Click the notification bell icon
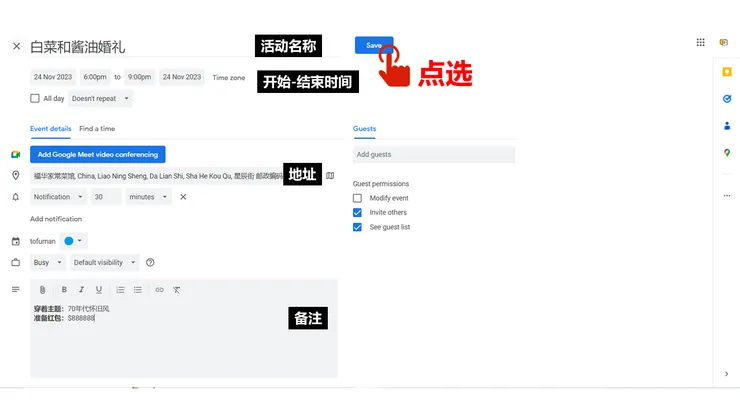This screenshot has width=740, height=416. [16, 197]
